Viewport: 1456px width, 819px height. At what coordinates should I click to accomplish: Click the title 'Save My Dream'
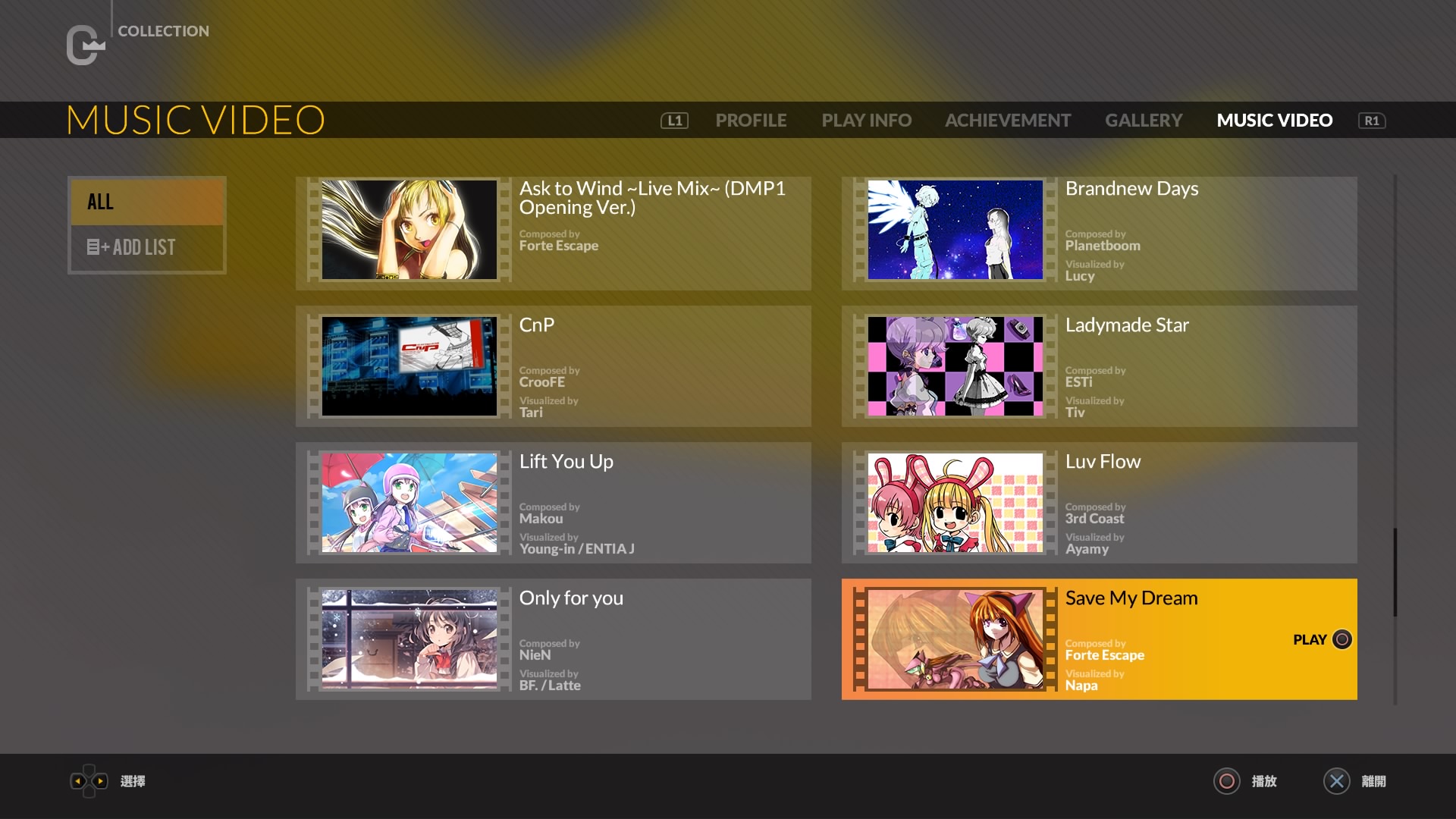tap(1131, 598)
